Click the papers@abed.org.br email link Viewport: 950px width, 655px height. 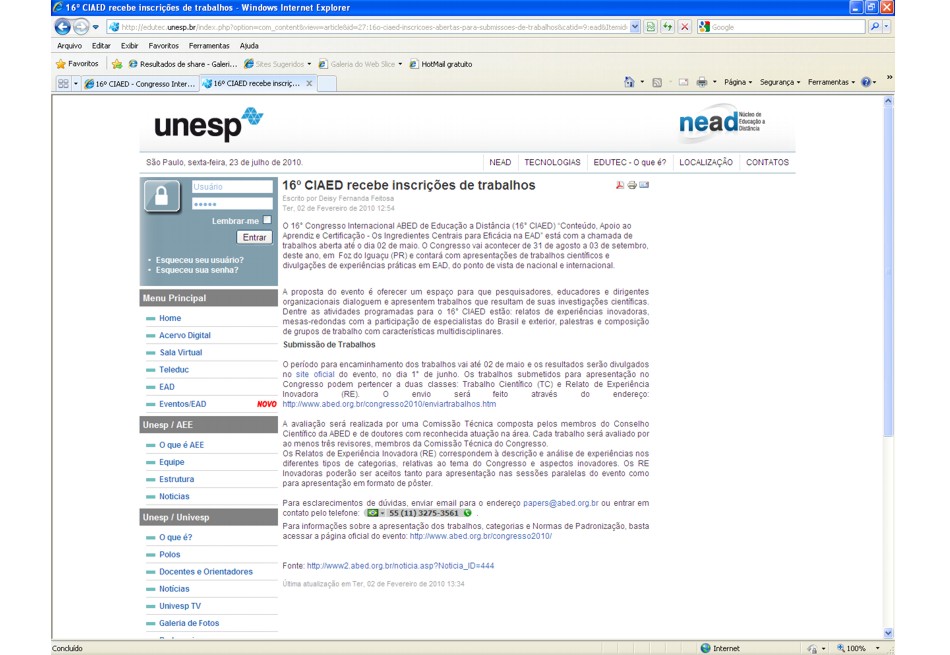[560, 503]
